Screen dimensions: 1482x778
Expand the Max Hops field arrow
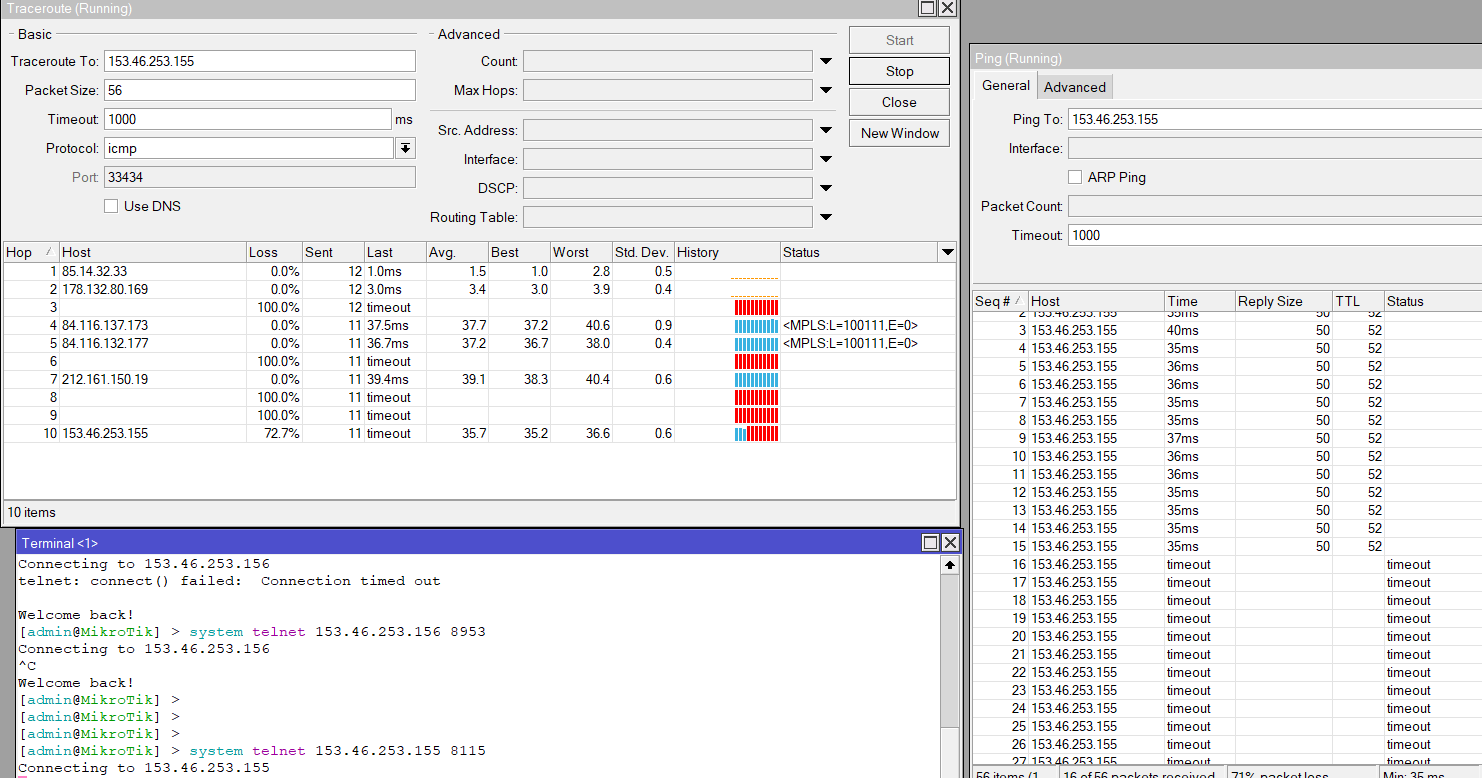(x=826, y=91)
